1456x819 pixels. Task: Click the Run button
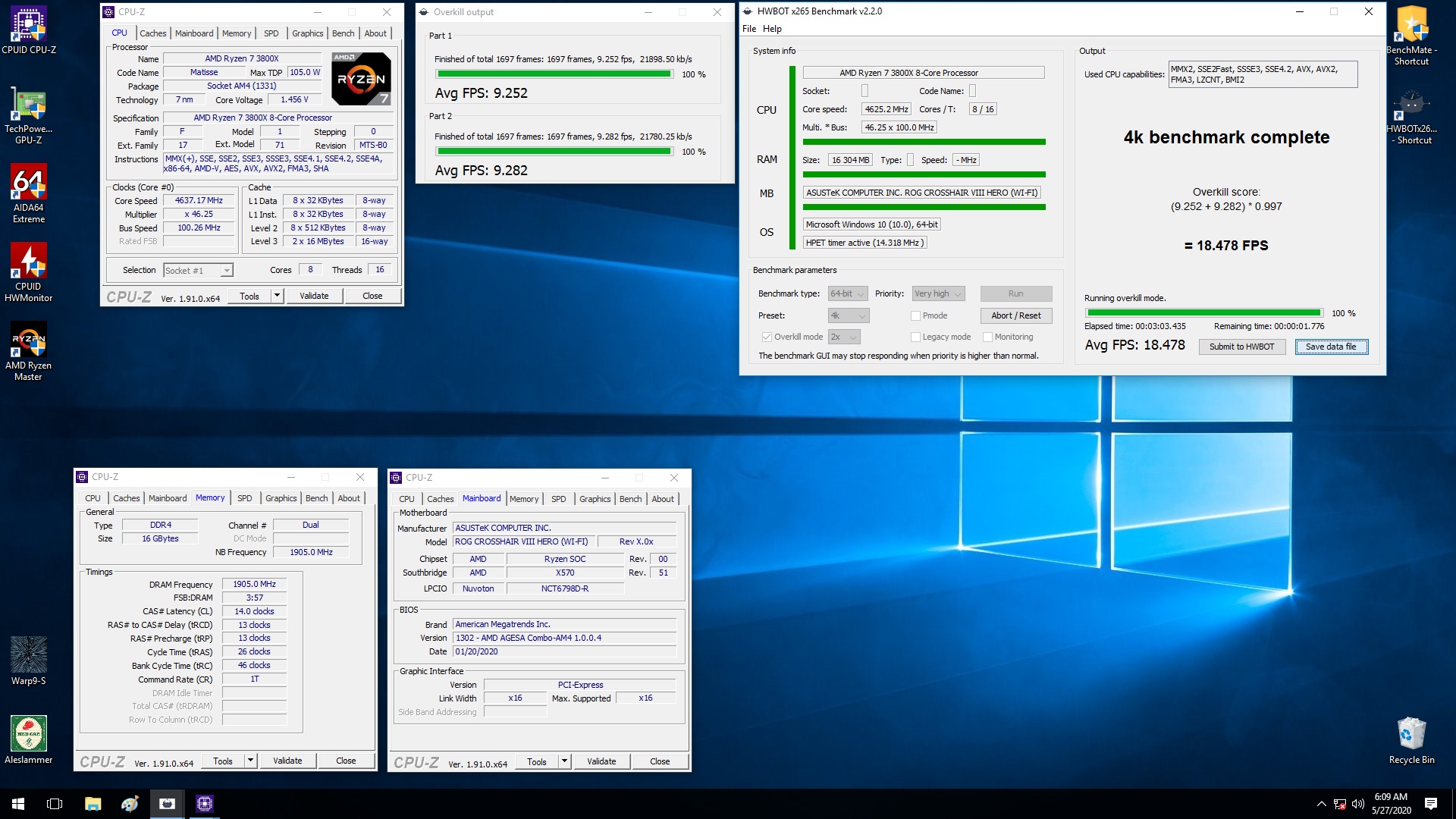1015,293
